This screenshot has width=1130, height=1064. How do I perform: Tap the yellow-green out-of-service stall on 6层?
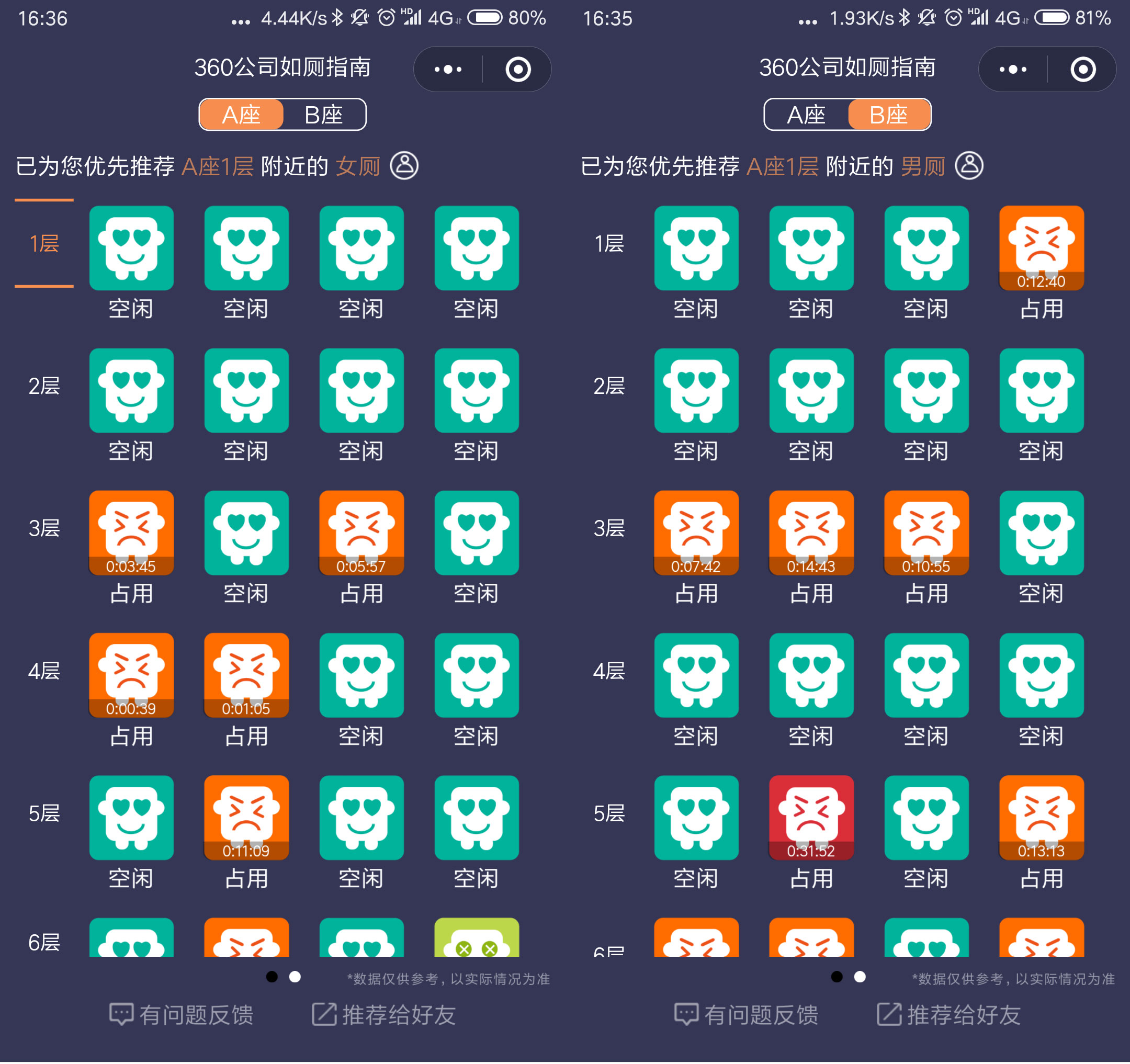click(x=477, y=938)
